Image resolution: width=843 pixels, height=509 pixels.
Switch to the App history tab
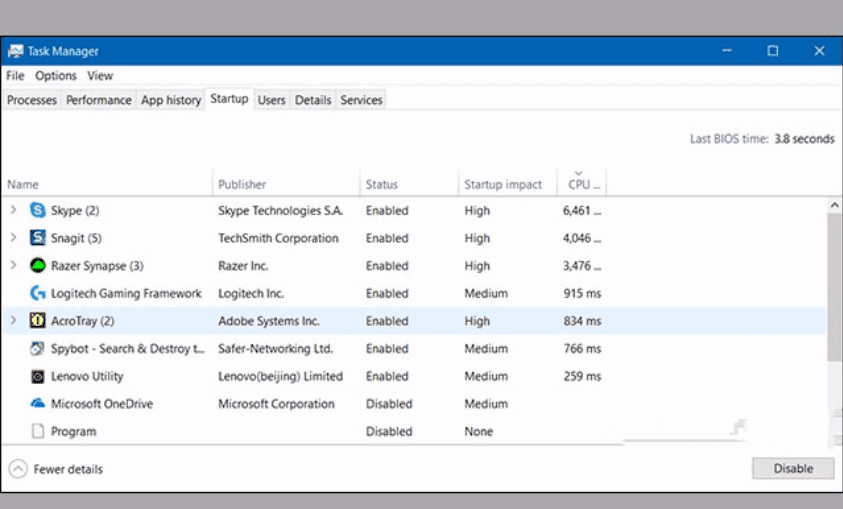[x=171, y=100]
